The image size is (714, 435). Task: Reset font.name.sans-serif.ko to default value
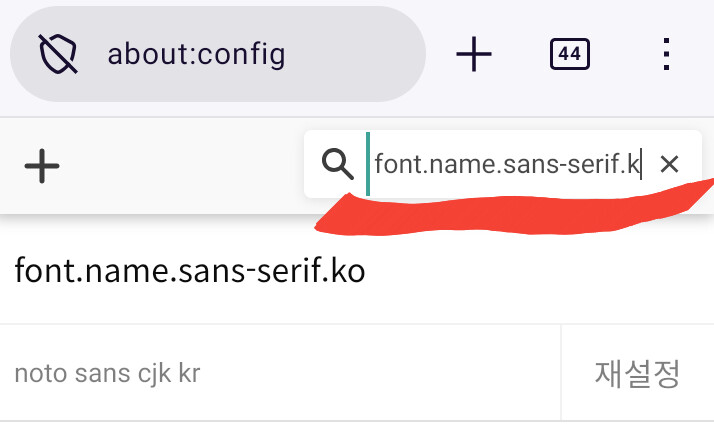point(638,373)
